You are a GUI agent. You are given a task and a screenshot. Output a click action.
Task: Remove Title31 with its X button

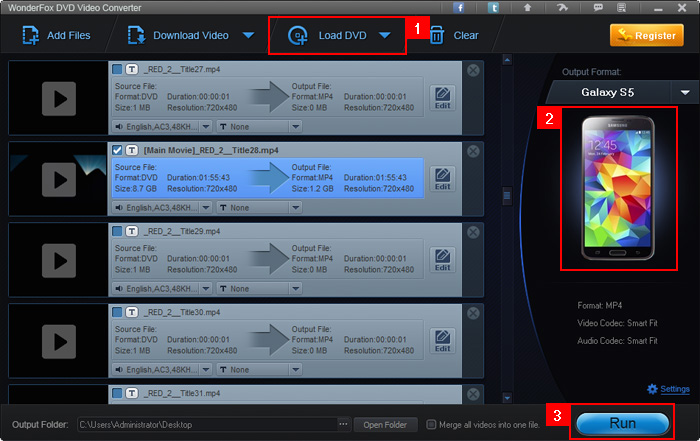pos(473,394)
